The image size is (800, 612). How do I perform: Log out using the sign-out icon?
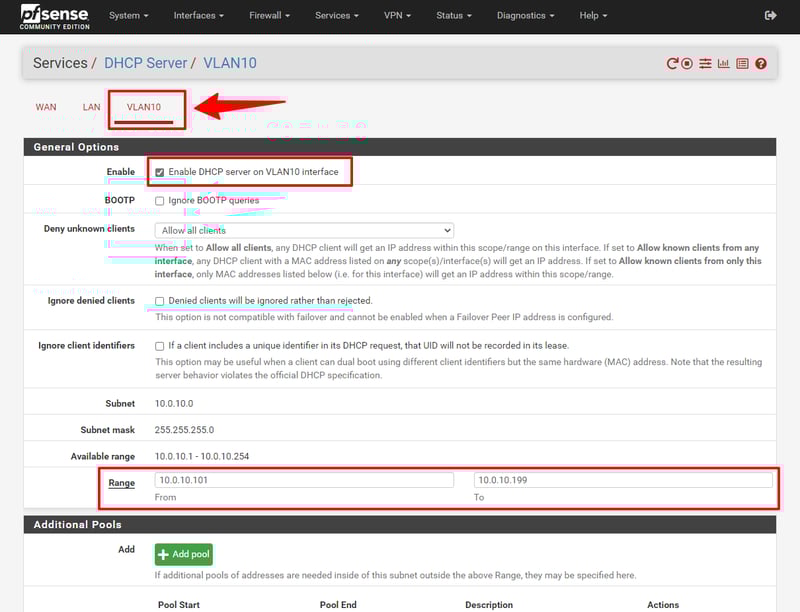tap(770, 15)
